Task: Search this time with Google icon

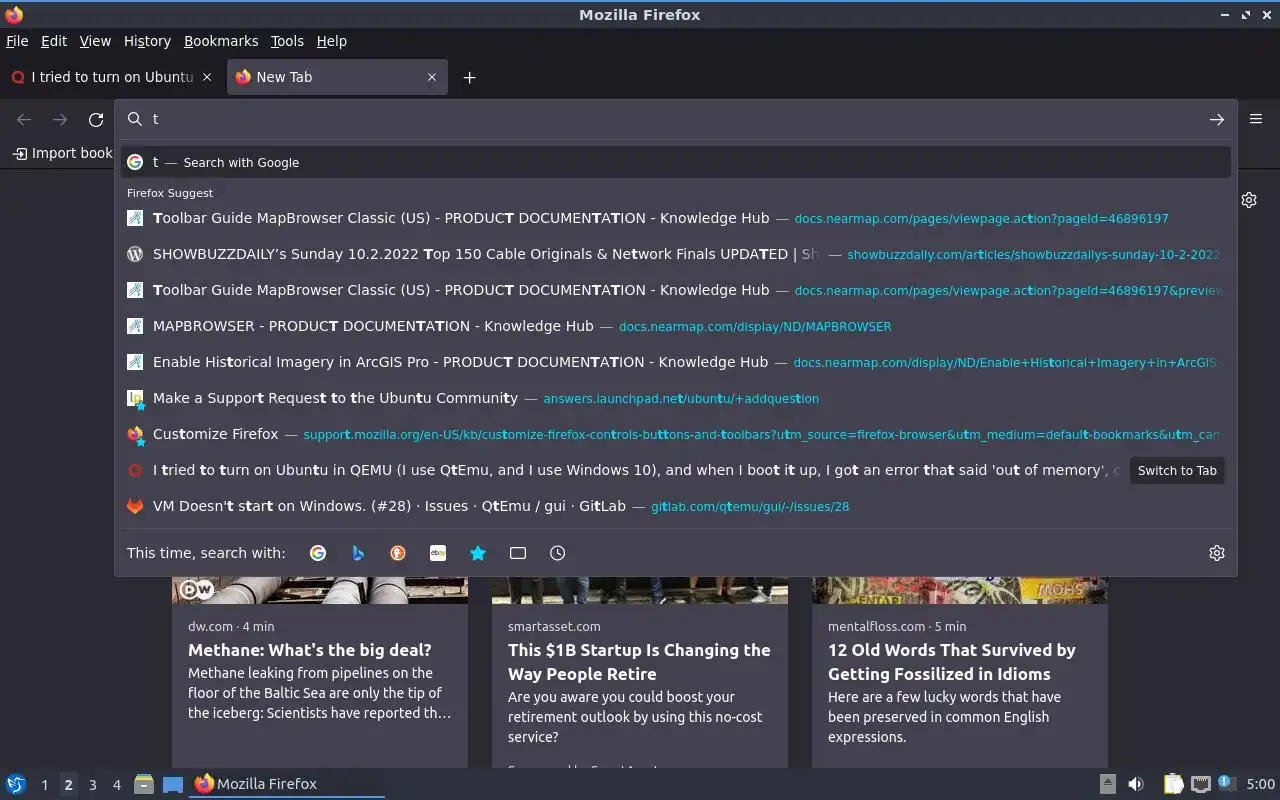Action: [x=318, y=553]
